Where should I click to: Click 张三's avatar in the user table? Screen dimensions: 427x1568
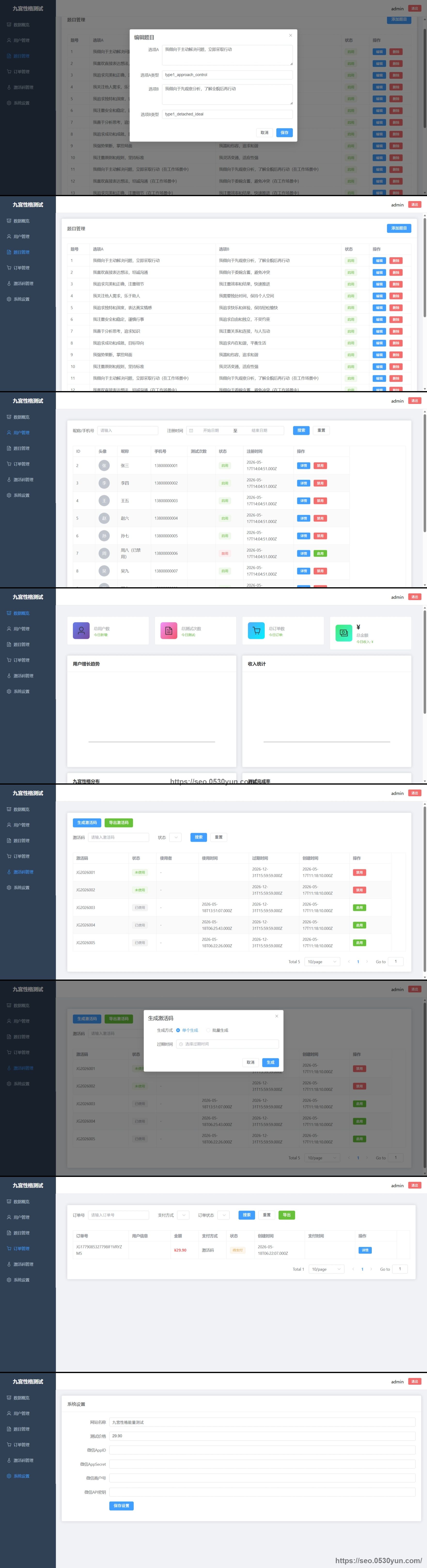pos(104,466)
